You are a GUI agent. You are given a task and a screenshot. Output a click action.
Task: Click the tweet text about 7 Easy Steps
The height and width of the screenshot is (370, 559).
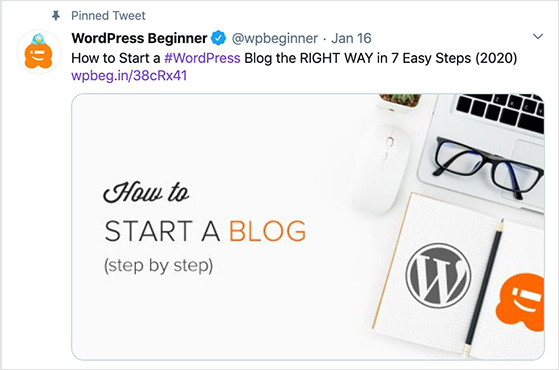click(294, 58)
